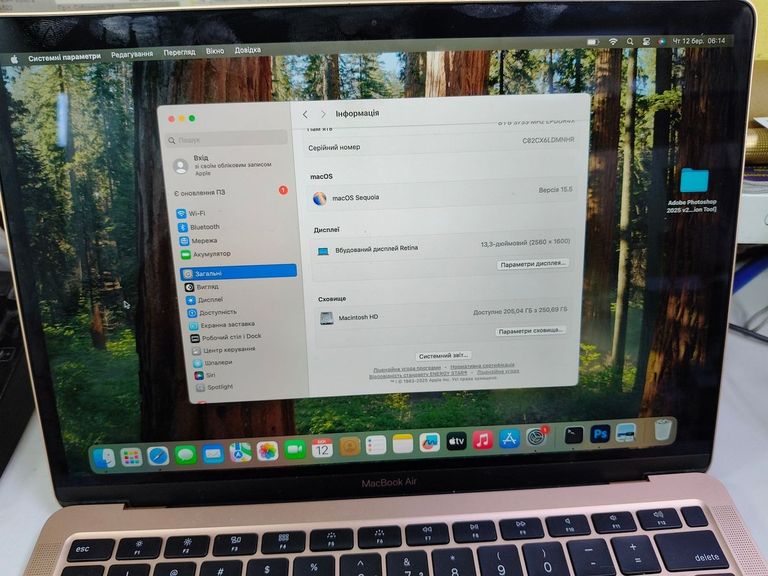Viewport: 768px width, 576px height.
Task: Open App Store from the Dock
Action: click(509, 438)
